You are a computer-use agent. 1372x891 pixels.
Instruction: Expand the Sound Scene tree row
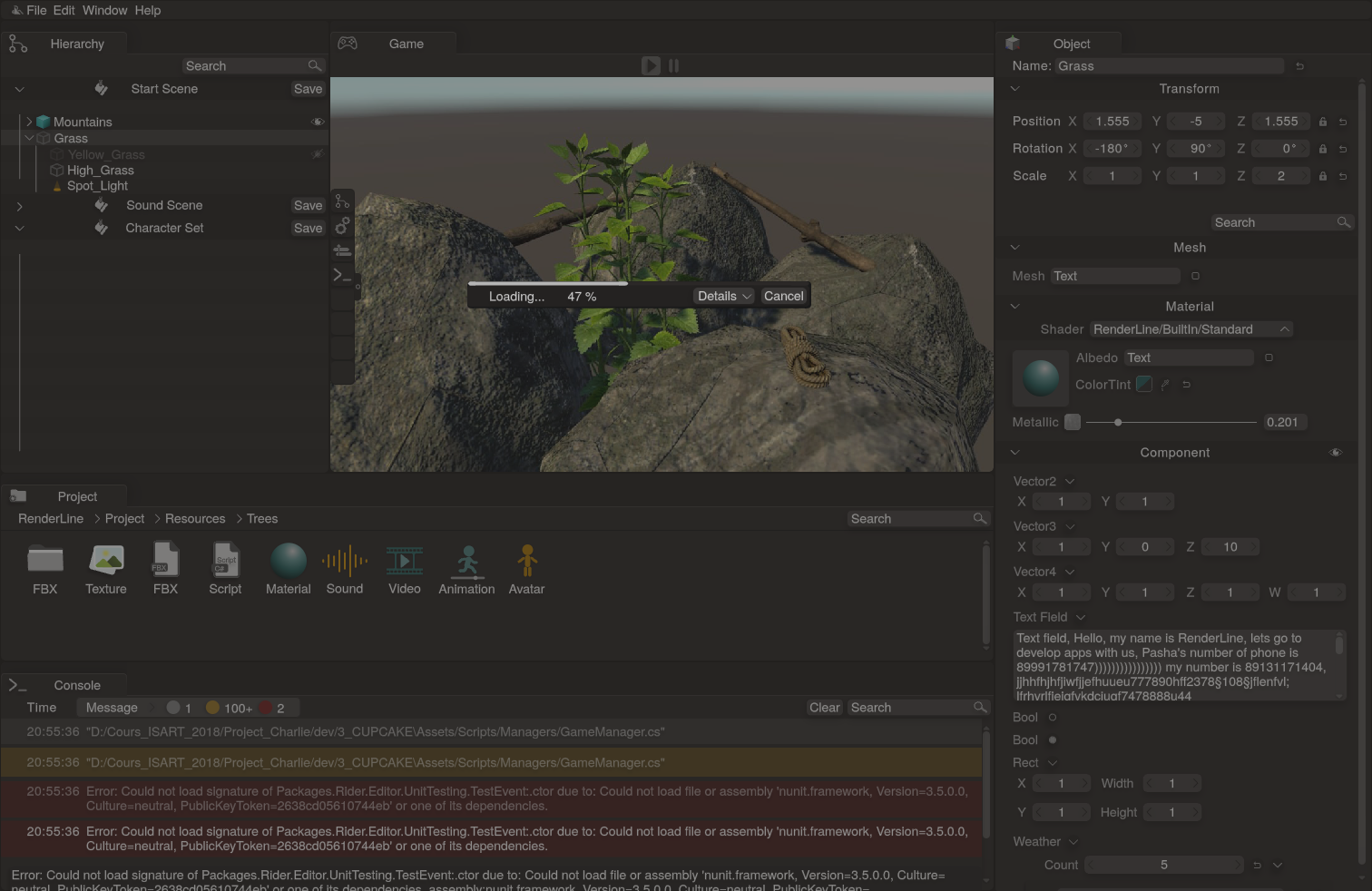point(19,206)
